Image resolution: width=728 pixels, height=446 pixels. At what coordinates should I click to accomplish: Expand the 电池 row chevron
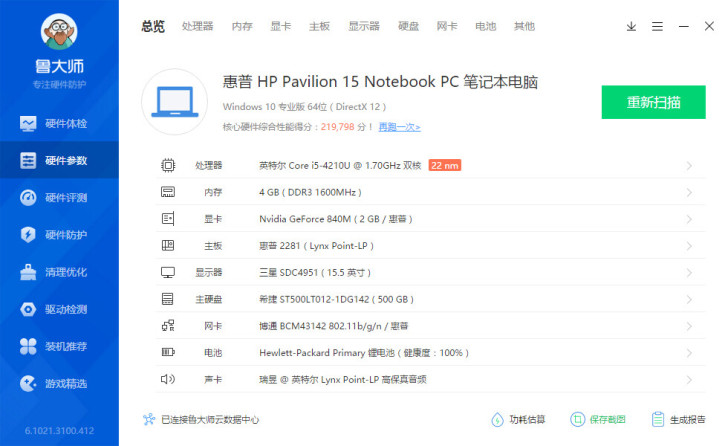689,353
